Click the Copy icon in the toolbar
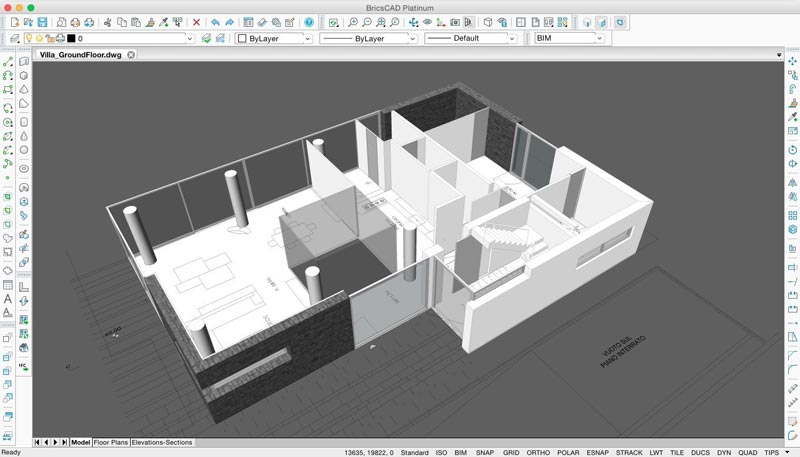The image size is (800, 457). click(x=122, y=22)
